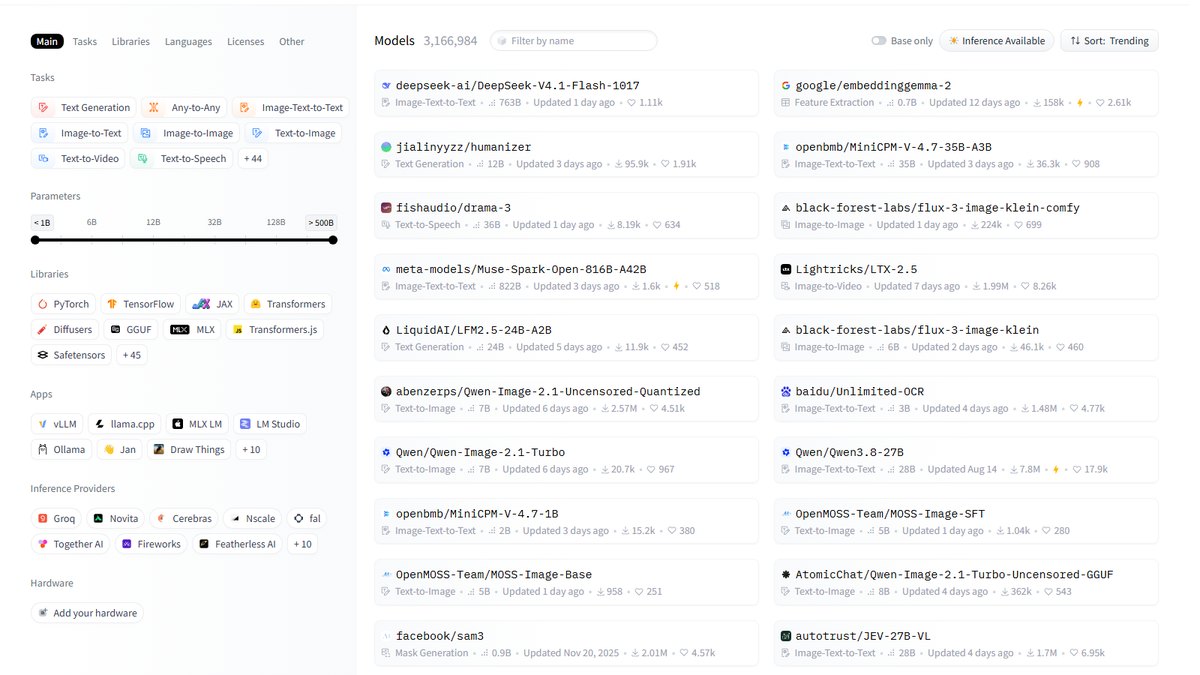Enable the Text-to-Video task filter
Screen dimensions: 1200x675
pyautogui.click(x=78, y=158)
